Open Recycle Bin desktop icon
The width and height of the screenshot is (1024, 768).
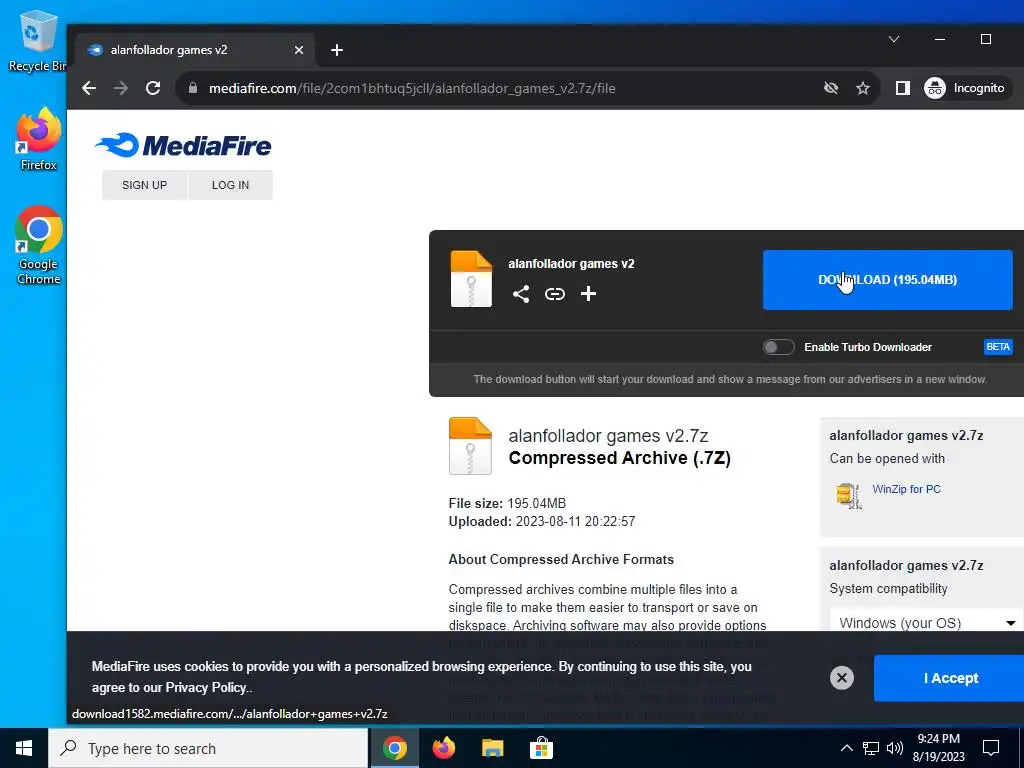click(x=37, y=41)
